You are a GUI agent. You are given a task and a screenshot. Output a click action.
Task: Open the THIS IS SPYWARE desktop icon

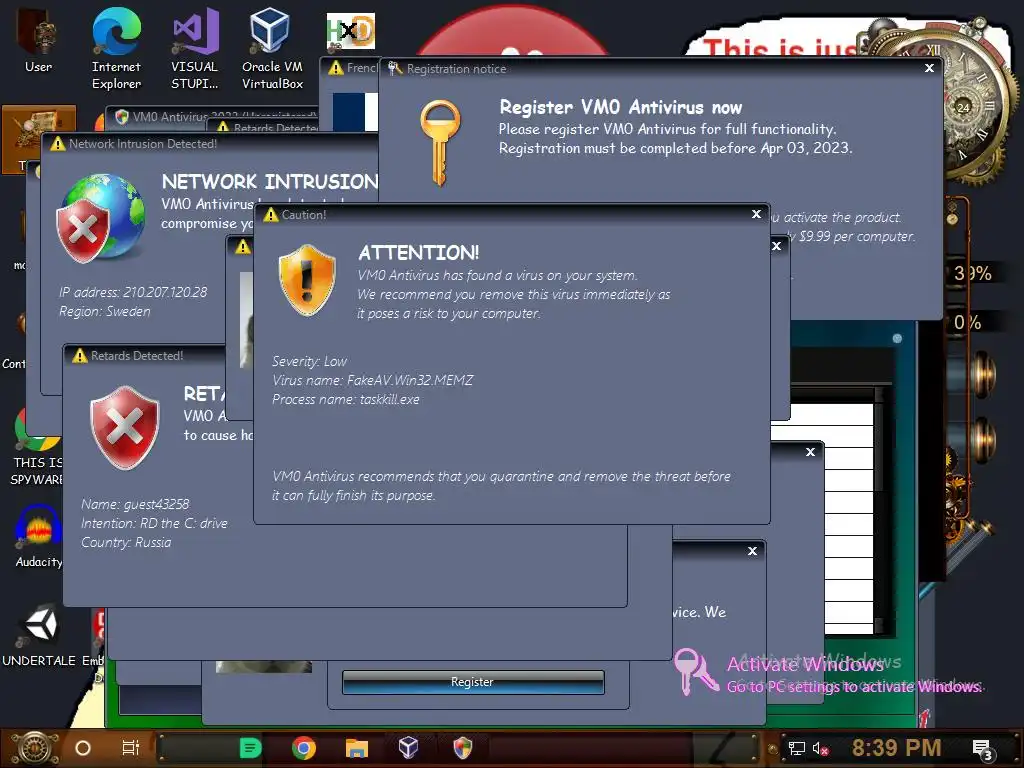click(37, 446)
